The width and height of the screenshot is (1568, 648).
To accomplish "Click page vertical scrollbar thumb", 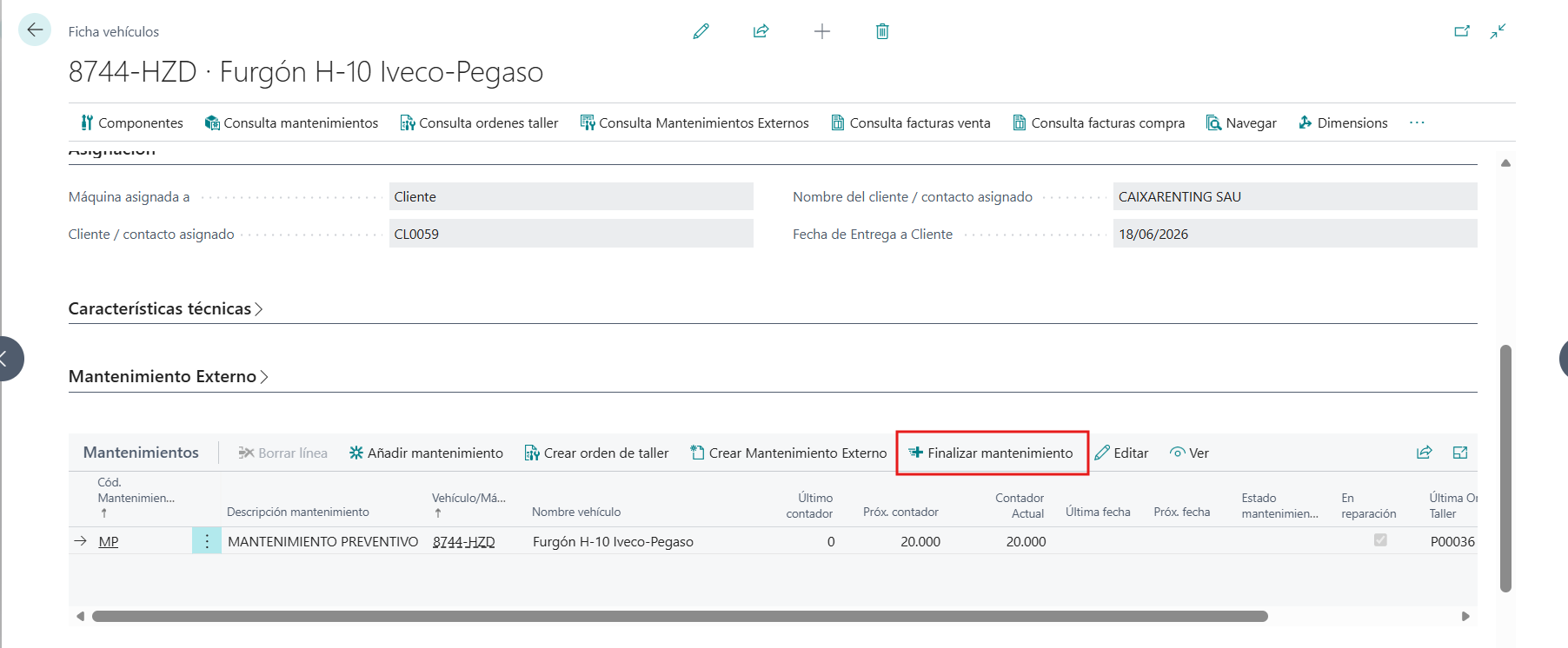I will click(1505, 468).
